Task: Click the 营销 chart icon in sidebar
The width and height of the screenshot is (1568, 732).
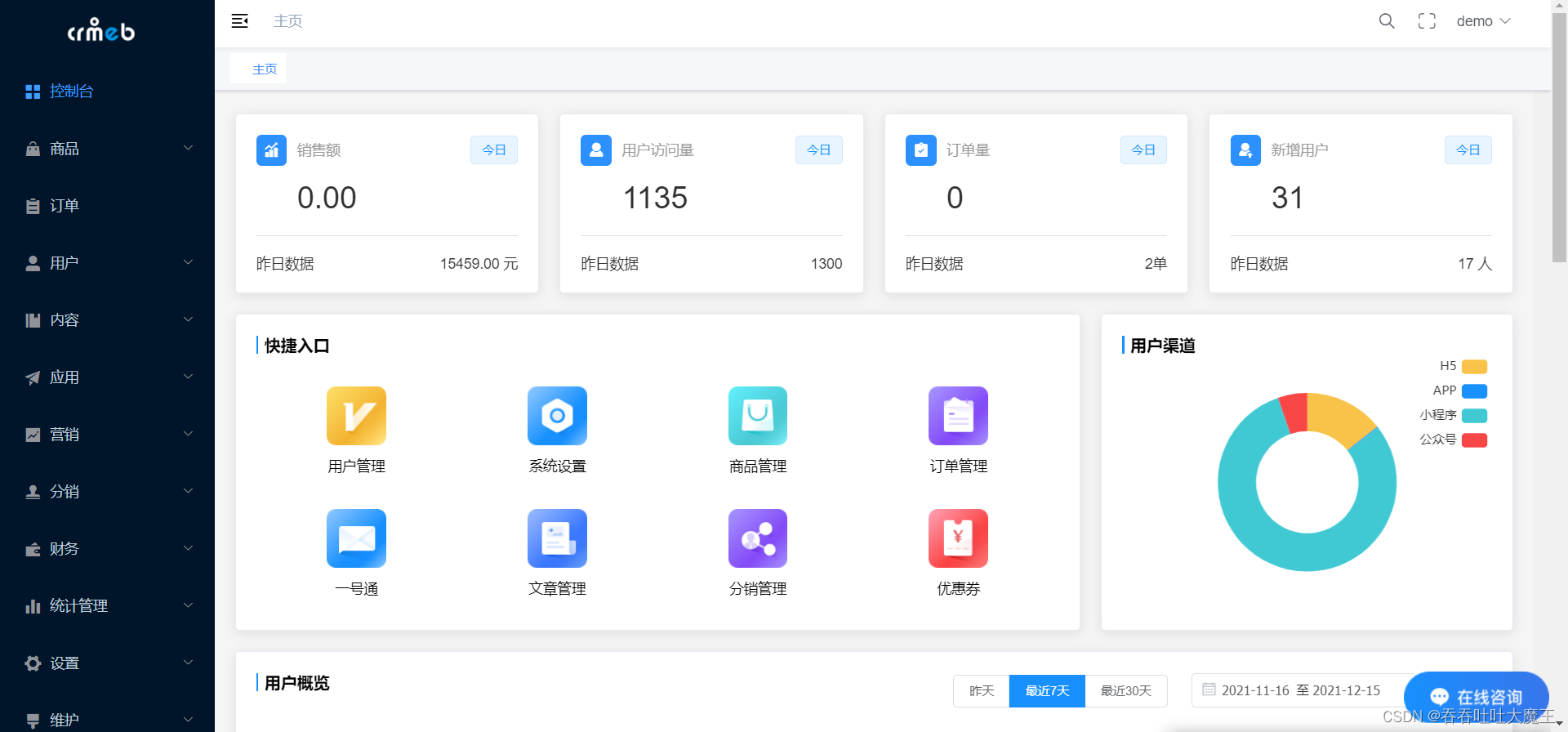Action: click(x=33, y=435)
